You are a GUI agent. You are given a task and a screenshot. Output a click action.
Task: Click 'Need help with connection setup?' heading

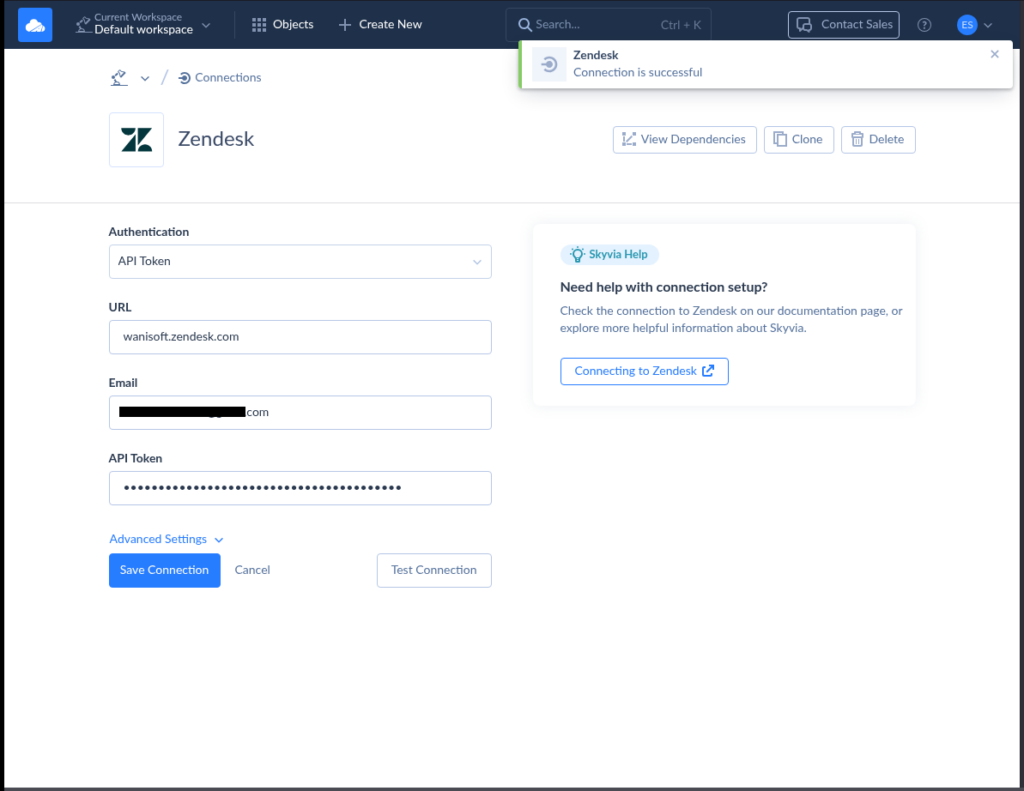point(664,287)
